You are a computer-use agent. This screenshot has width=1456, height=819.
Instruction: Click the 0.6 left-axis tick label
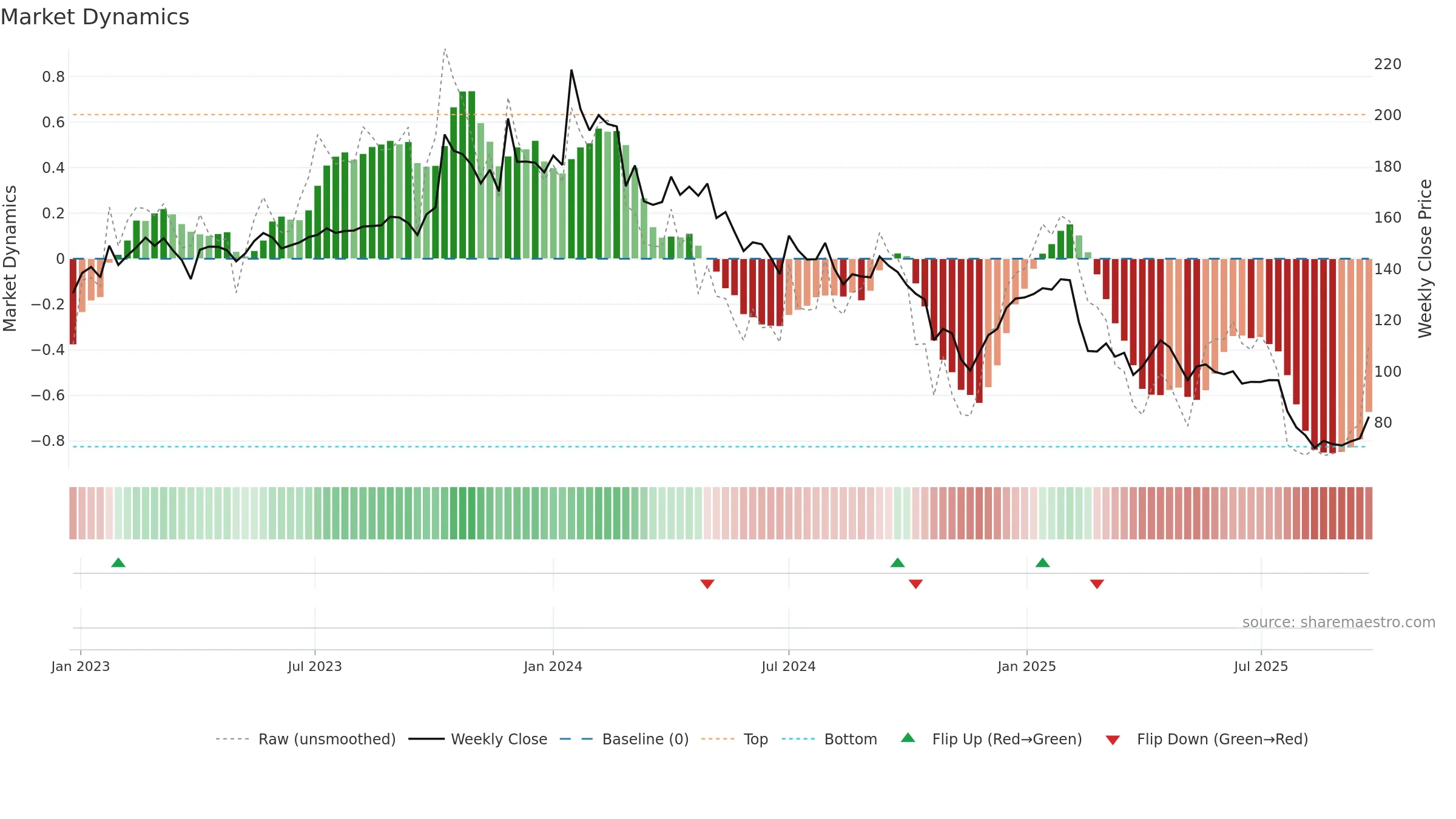pos(53,123)
